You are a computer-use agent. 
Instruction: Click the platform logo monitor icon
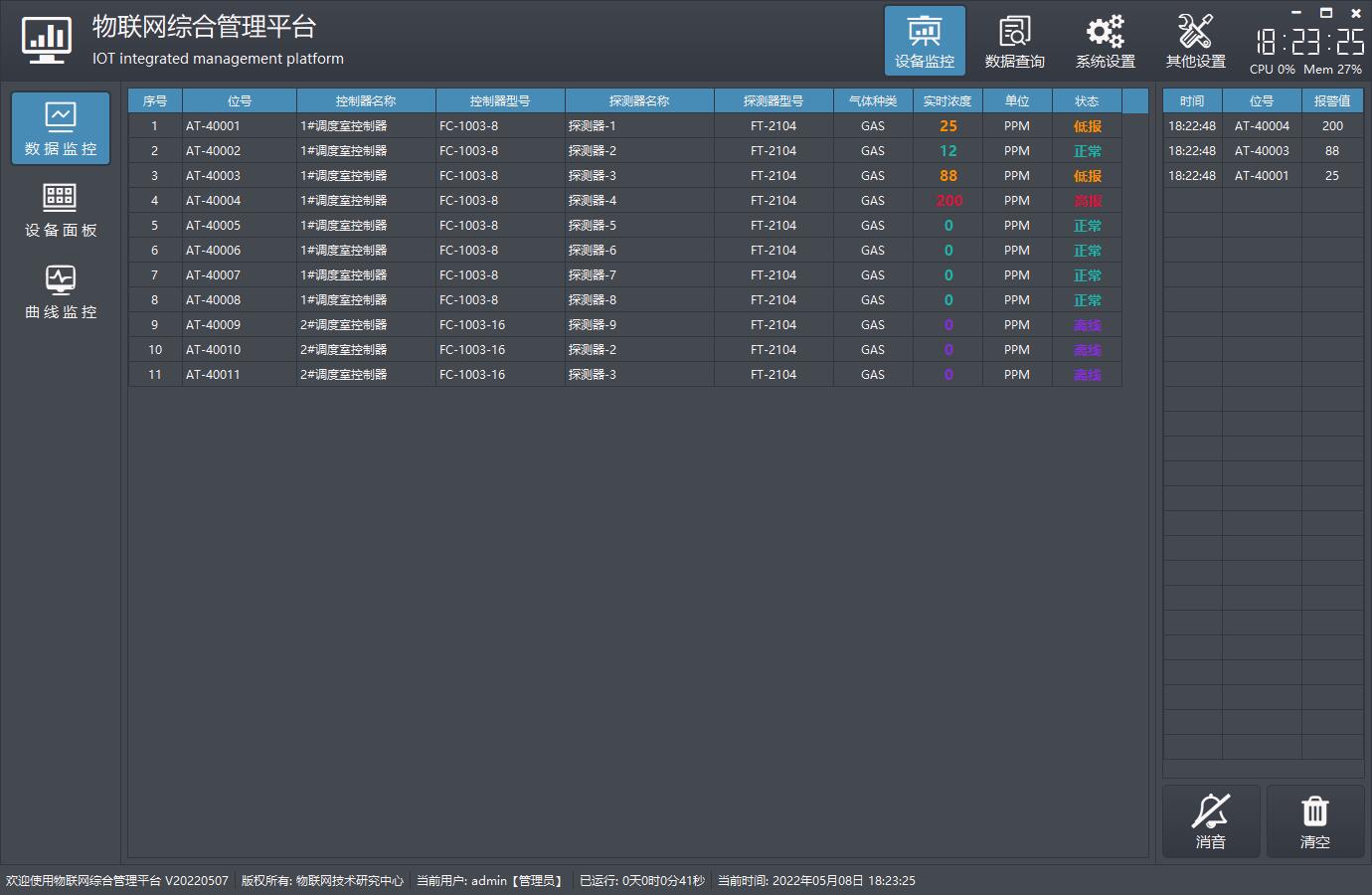46,41
